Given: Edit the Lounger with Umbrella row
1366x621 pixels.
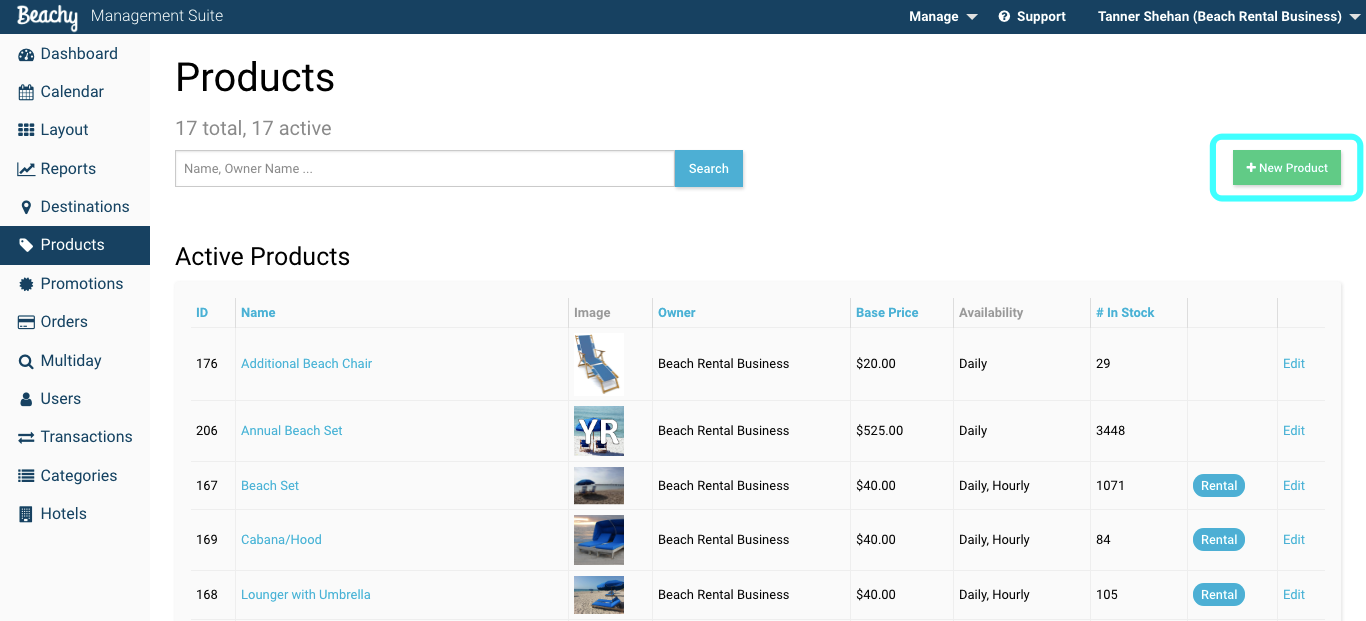Looking at the screenshot, I should (x=1294, y=595).
